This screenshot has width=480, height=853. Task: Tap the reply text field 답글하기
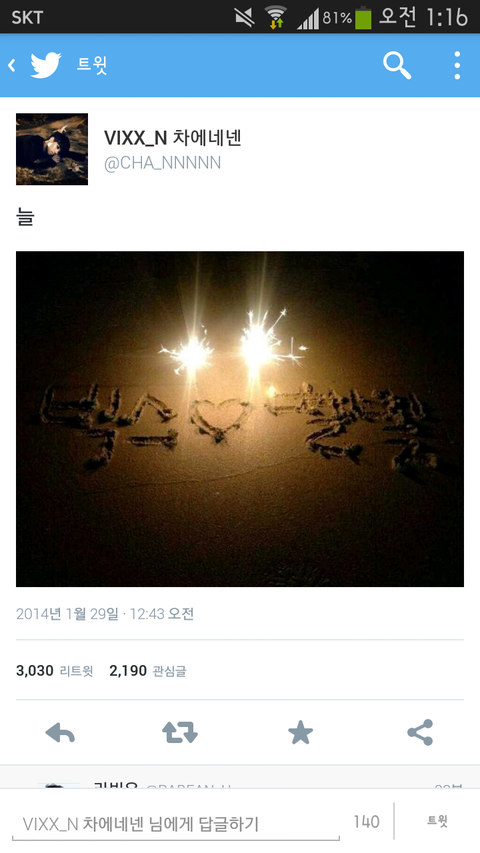click(x=176, y=824)
